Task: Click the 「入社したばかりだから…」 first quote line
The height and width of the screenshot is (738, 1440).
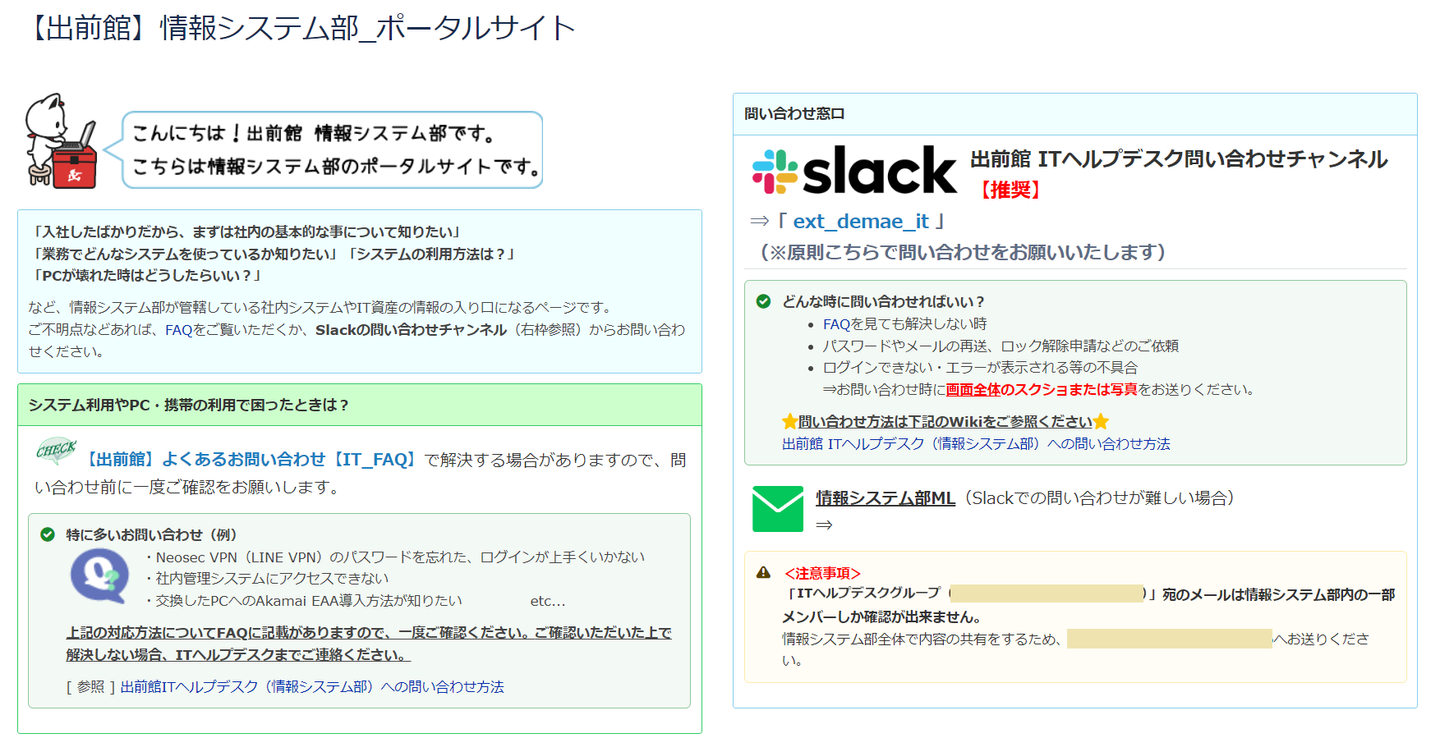Action: 245,231
